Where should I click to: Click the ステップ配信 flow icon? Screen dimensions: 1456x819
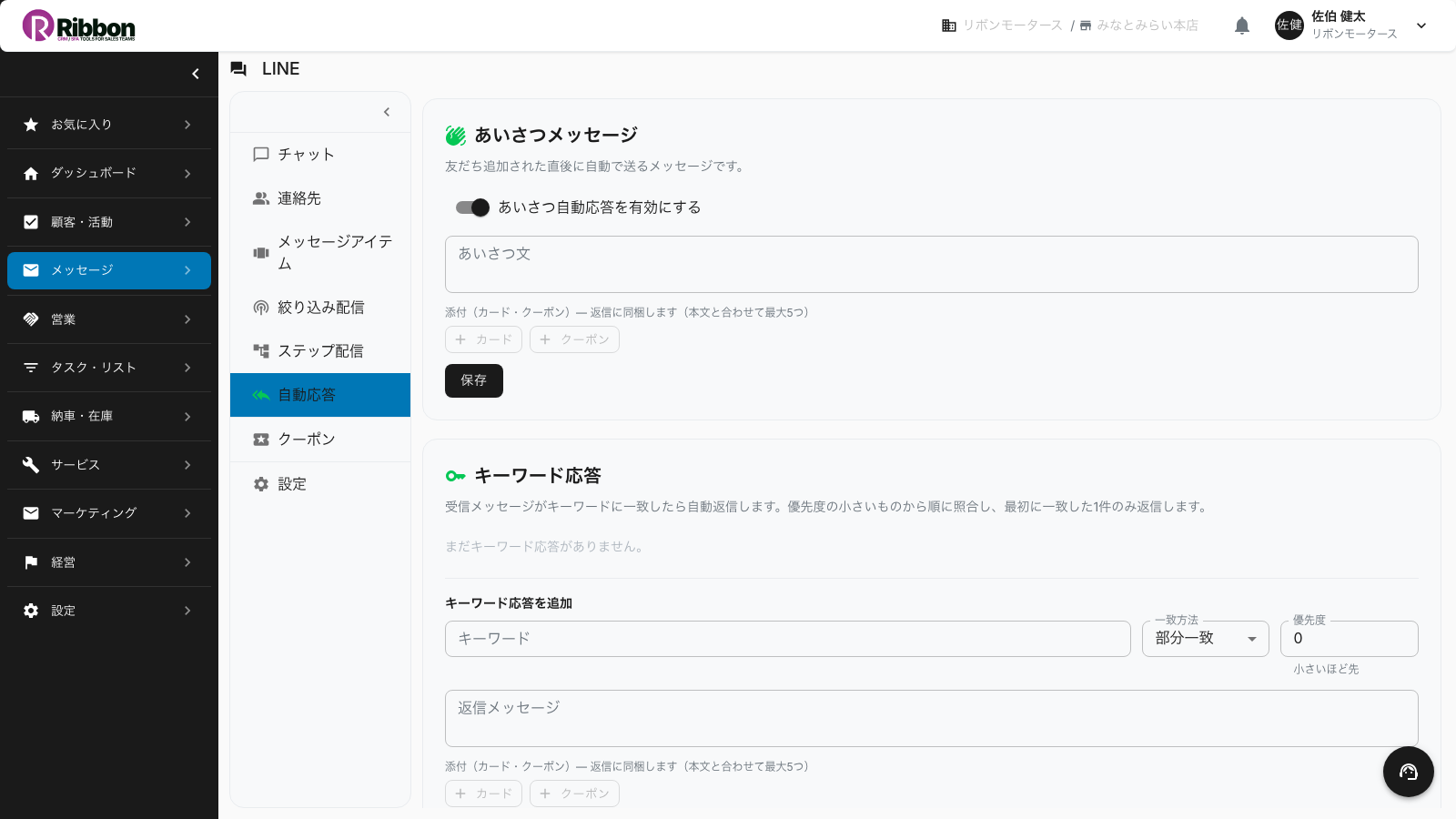[261, 351]
